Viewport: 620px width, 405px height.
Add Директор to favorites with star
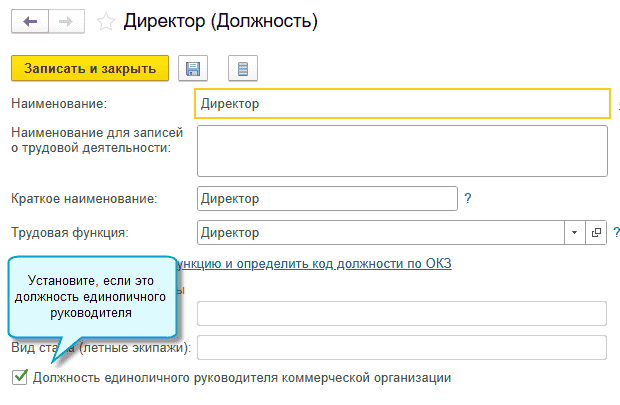[105, 22]
